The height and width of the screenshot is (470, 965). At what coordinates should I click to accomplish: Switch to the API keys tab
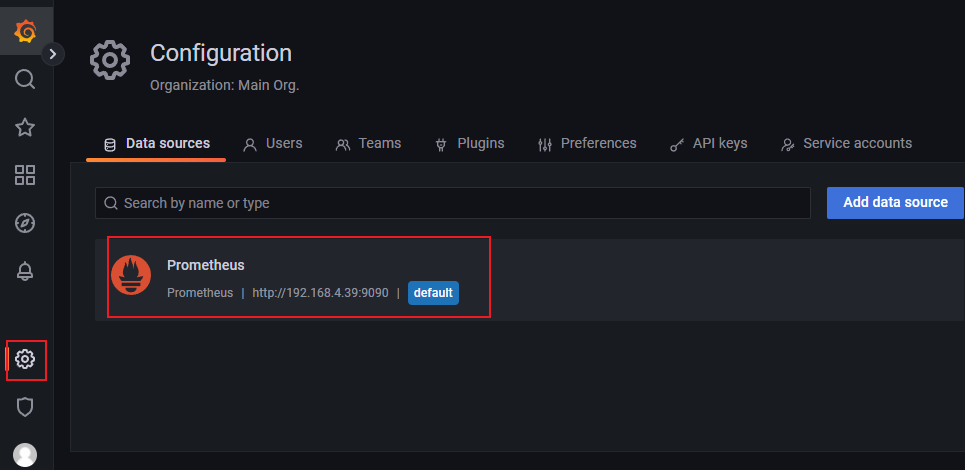[x=708, y=144]
